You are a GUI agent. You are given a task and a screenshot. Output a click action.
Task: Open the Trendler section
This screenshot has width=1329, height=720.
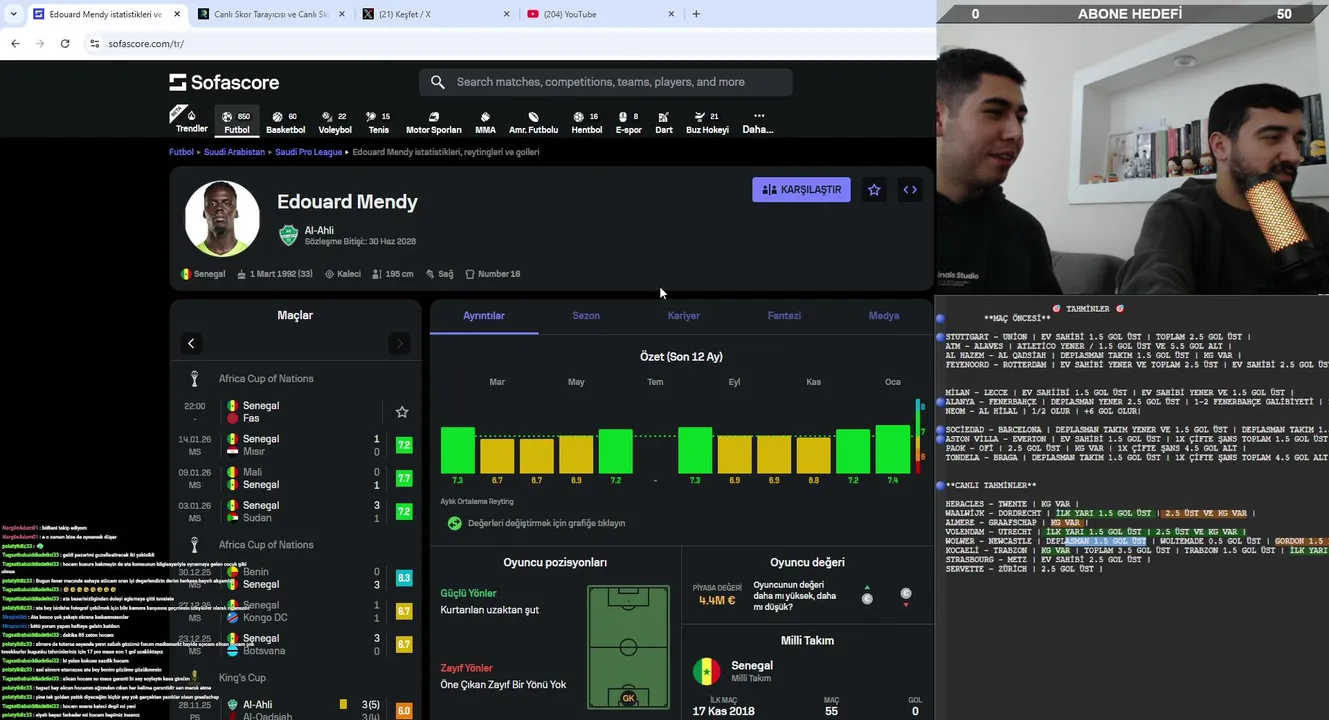[x=191, y=121]
